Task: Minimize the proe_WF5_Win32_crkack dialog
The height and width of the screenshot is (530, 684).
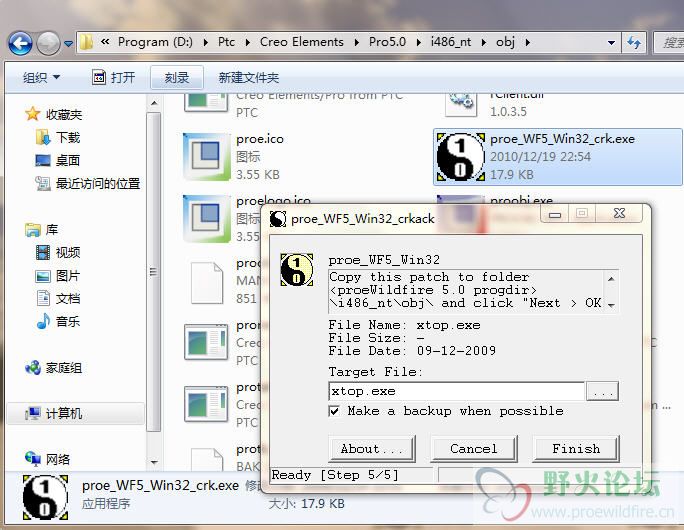Action: click(554, 214)
